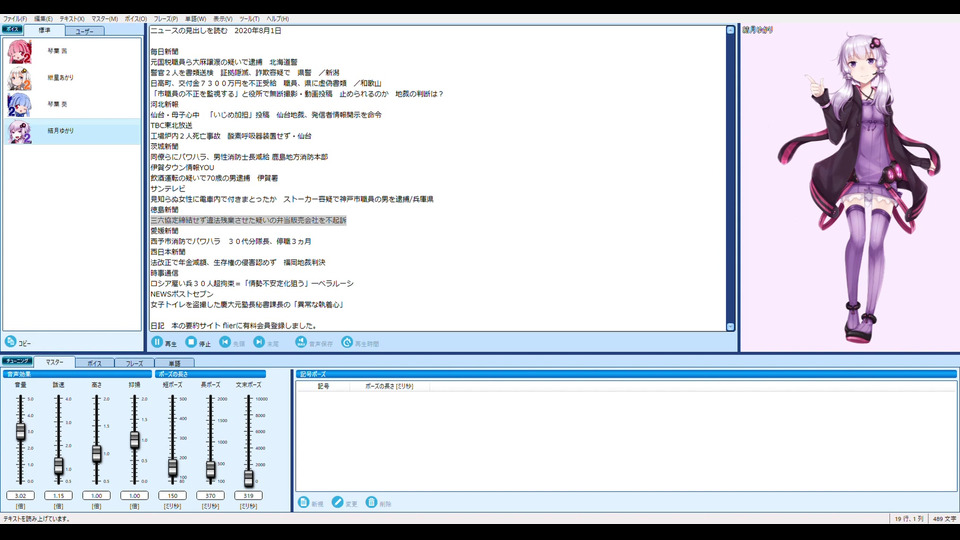The height and width of the screenshot is (540, 960).
Task: Click the 音量 volume slider handle
Action: [21, 431]
